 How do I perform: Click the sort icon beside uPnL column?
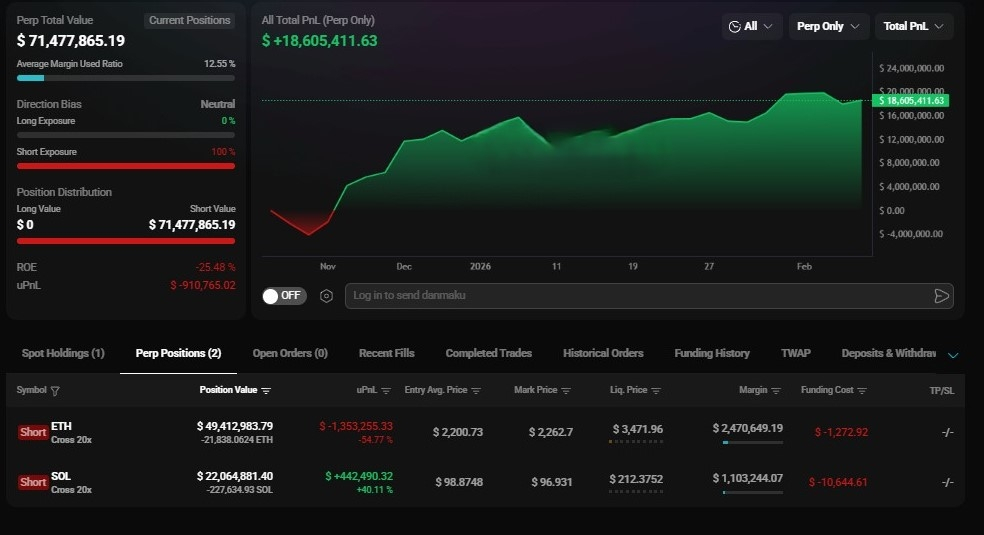pyautogui.click(x=386, y=391)
